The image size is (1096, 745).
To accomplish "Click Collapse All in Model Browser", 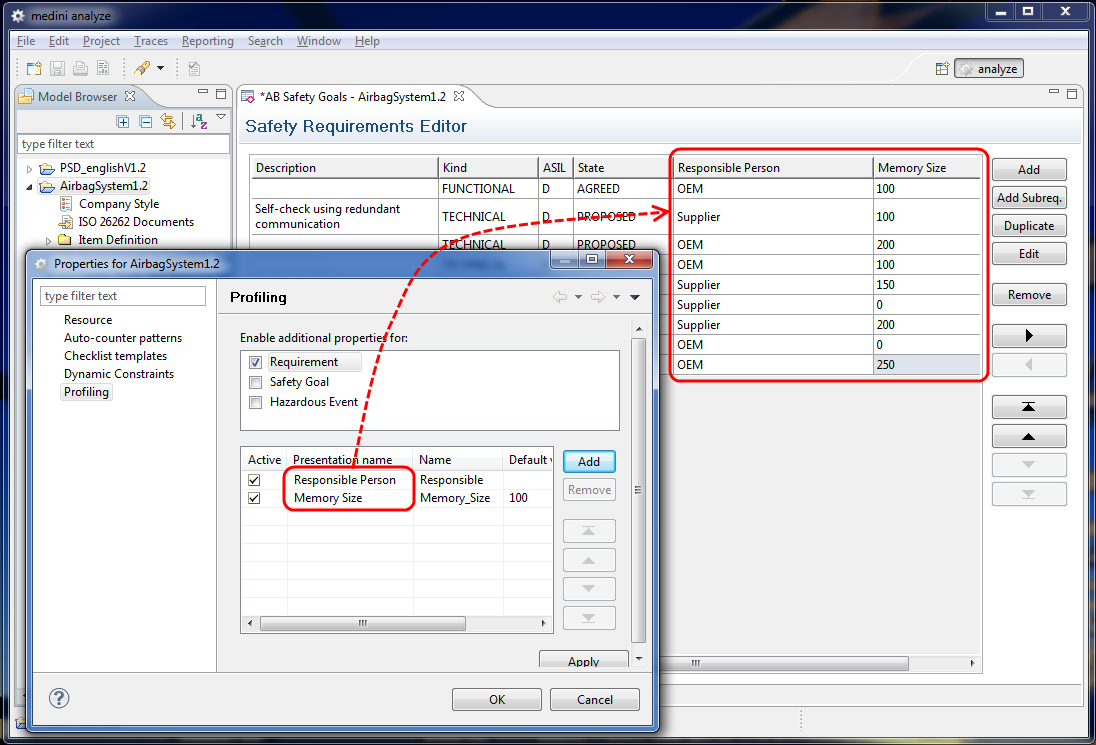I will click(145, 122).
